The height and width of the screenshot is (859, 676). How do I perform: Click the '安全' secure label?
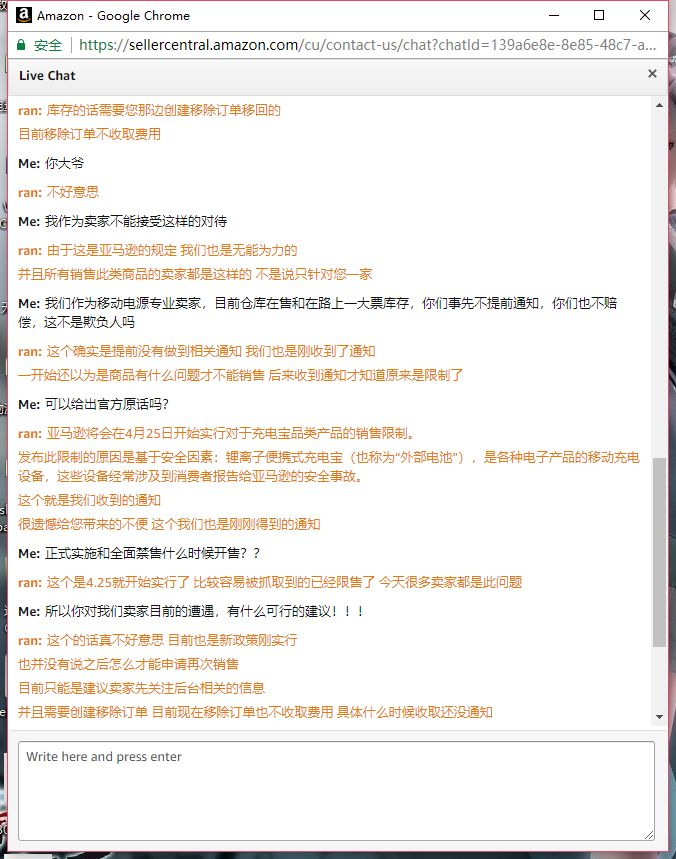pos(48,45)
